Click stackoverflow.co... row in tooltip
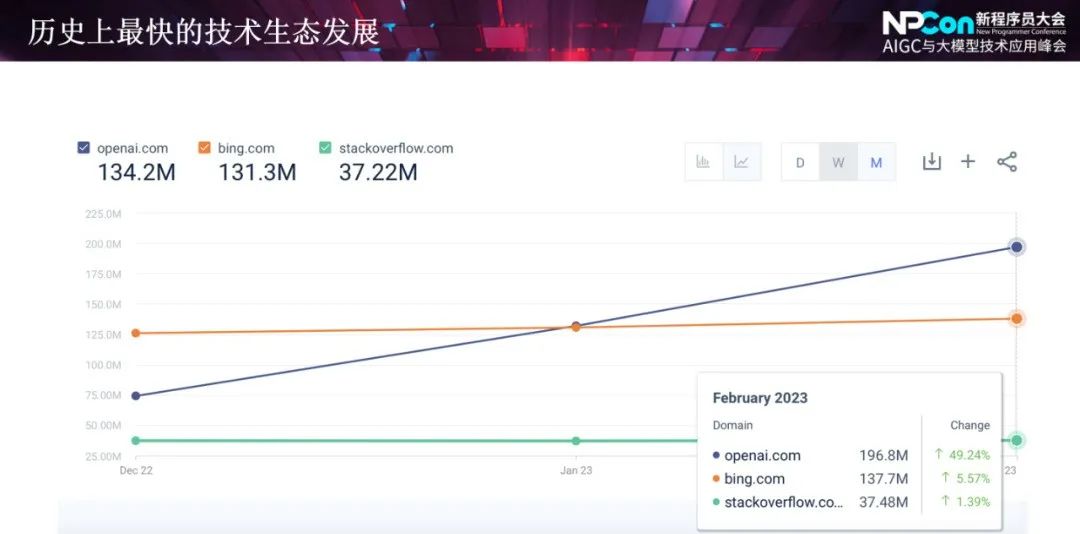This screenshot has width=1080, height=534. click(850, 502)
